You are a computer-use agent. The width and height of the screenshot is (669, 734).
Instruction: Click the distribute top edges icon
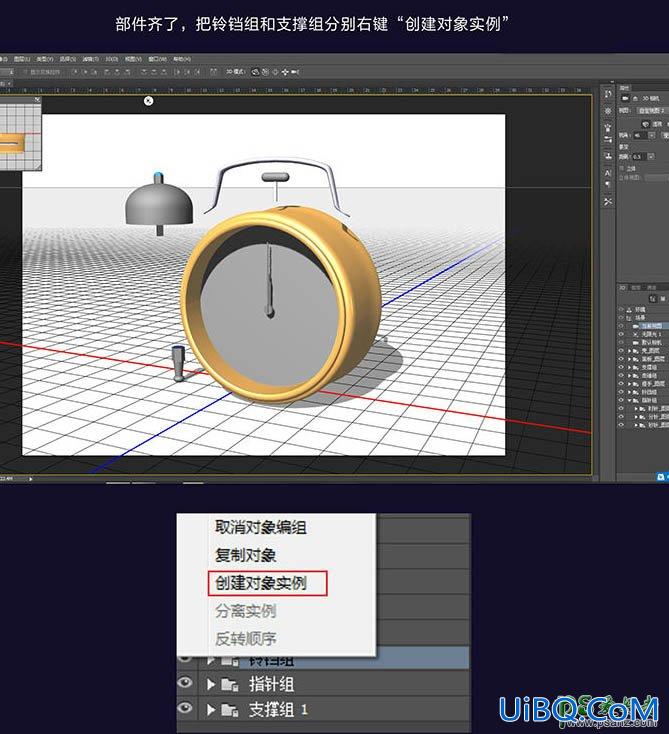pos(144,72)
